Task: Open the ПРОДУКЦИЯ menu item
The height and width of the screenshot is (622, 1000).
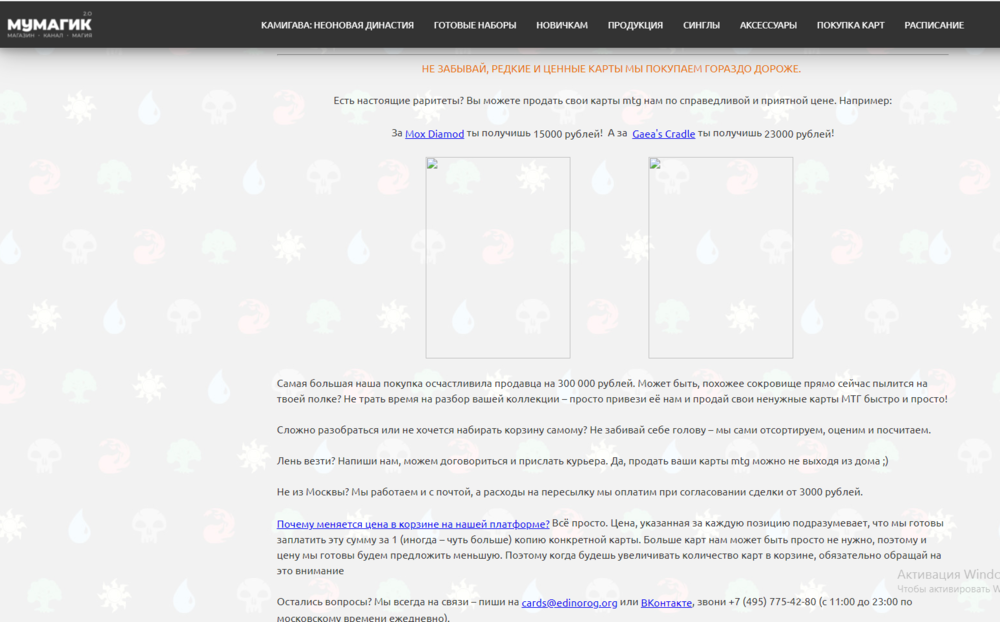Action: [x=634, y=25]
